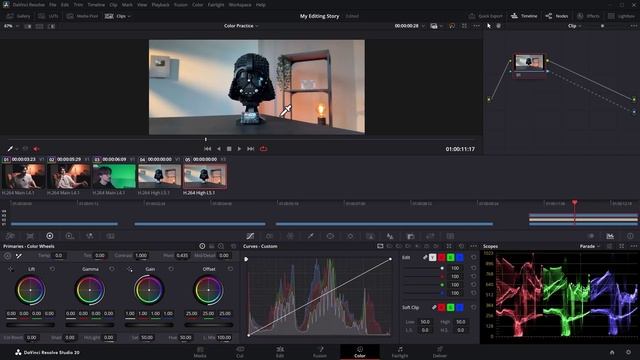Open the Curves panel three-dot options menu

tap(473, 246)
